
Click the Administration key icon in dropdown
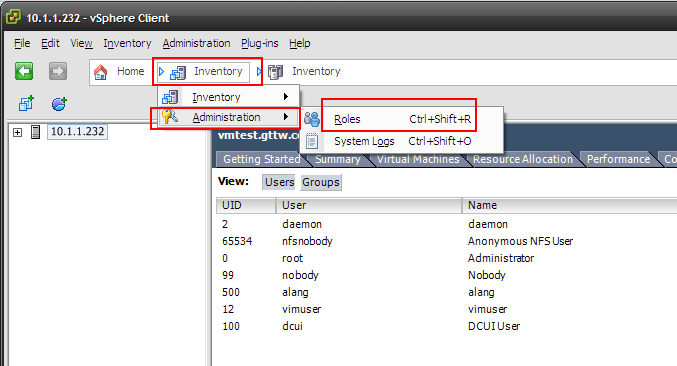point(170,117)
